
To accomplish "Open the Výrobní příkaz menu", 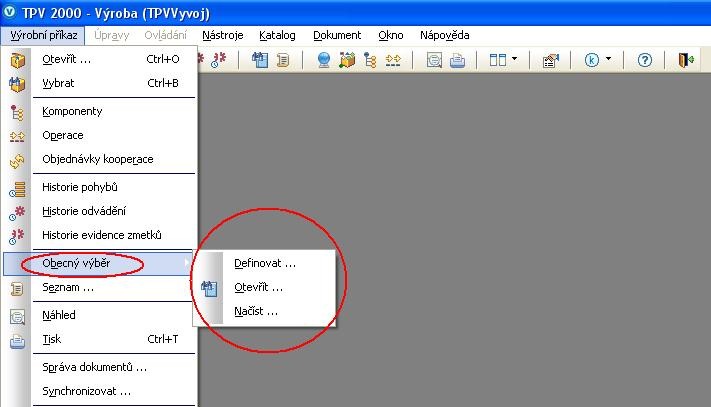I will tap(44, 35).
